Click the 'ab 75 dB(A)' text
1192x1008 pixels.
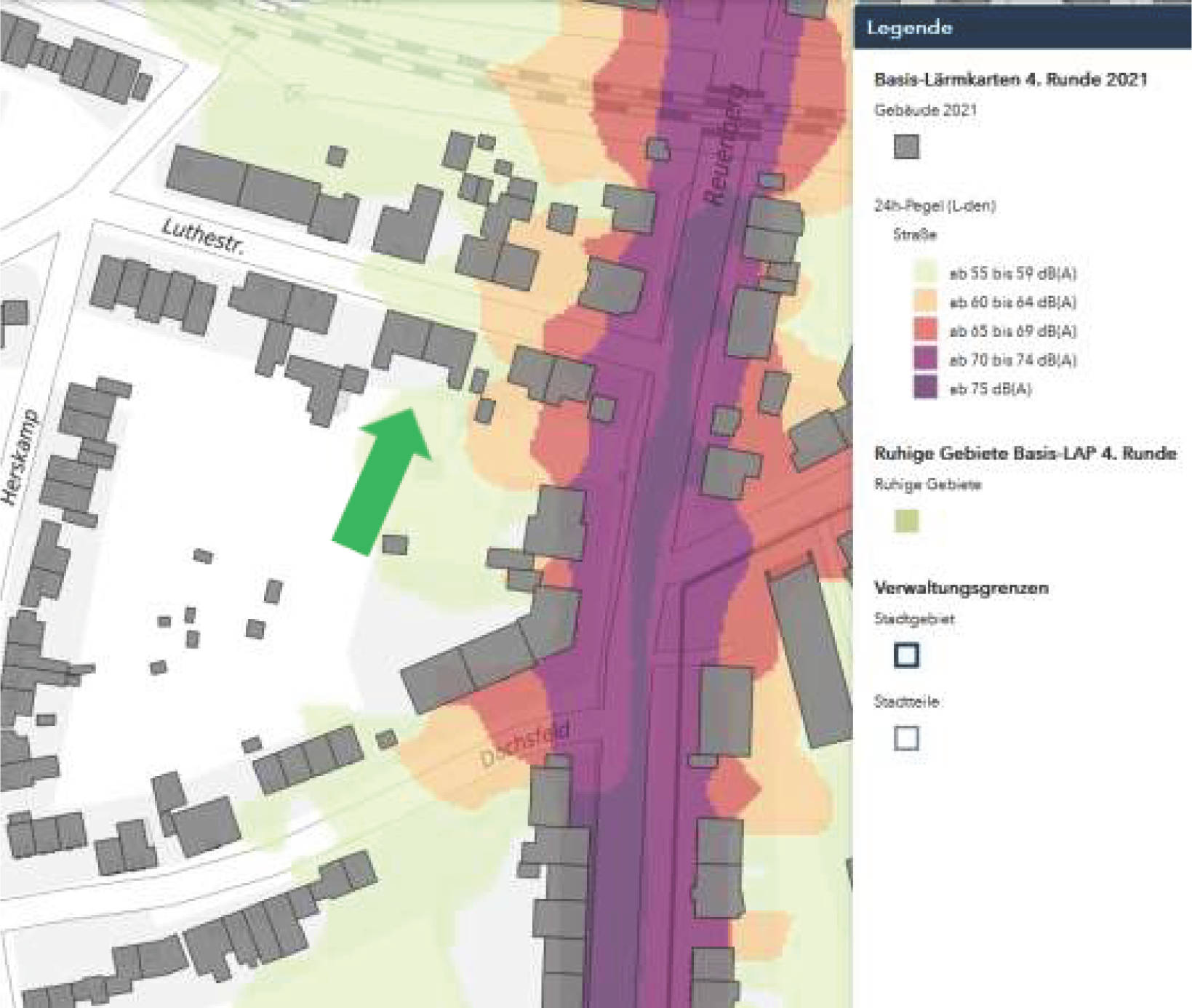[x=991, y=388]
